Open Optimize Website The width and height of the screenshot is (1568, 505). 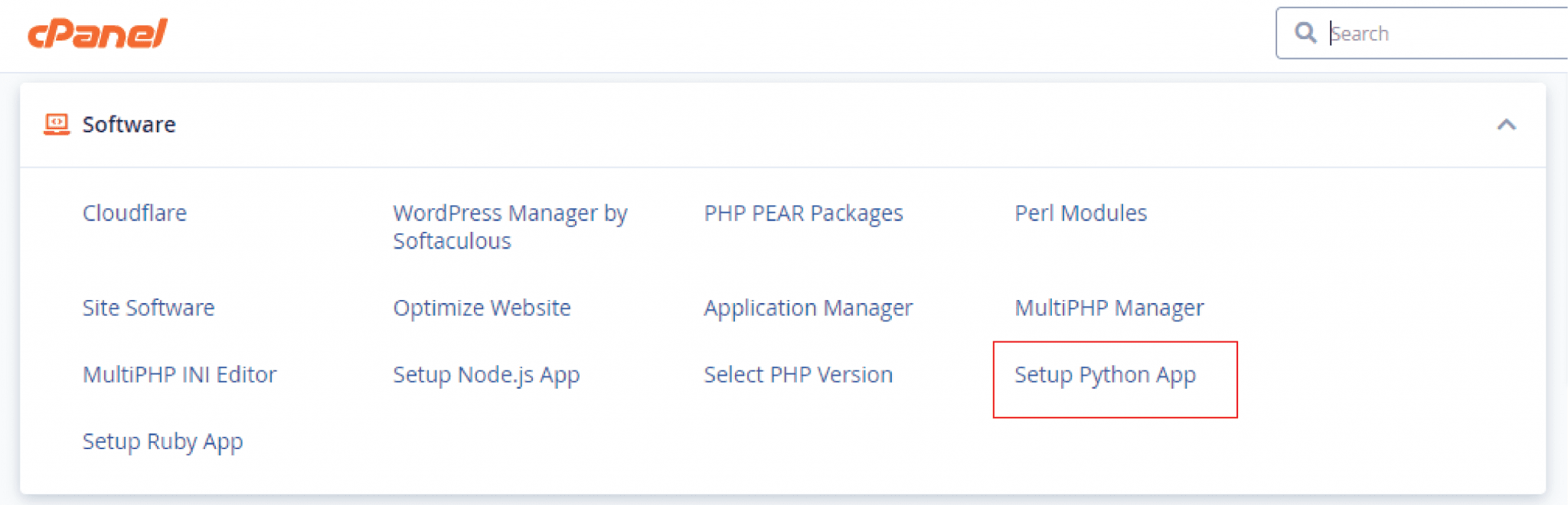tap(482, 308)
